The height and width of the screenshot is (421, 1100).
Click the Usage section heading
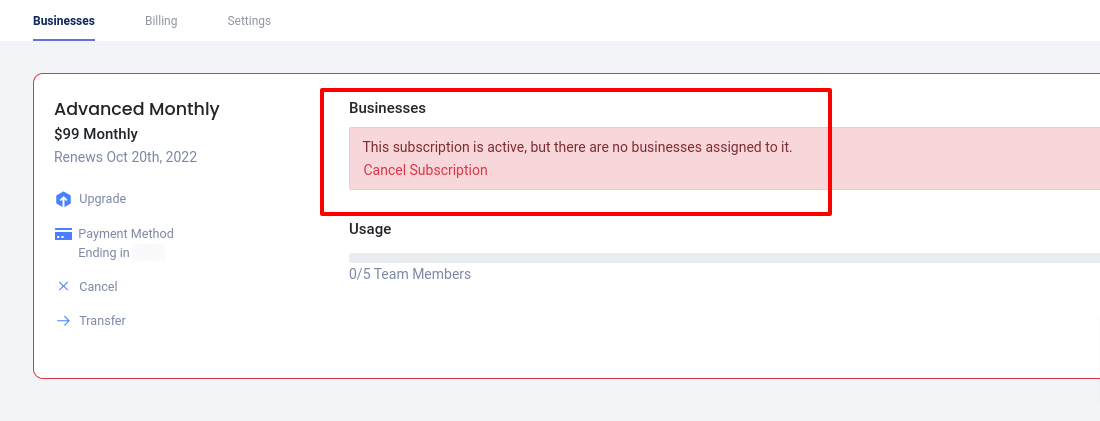370,229
